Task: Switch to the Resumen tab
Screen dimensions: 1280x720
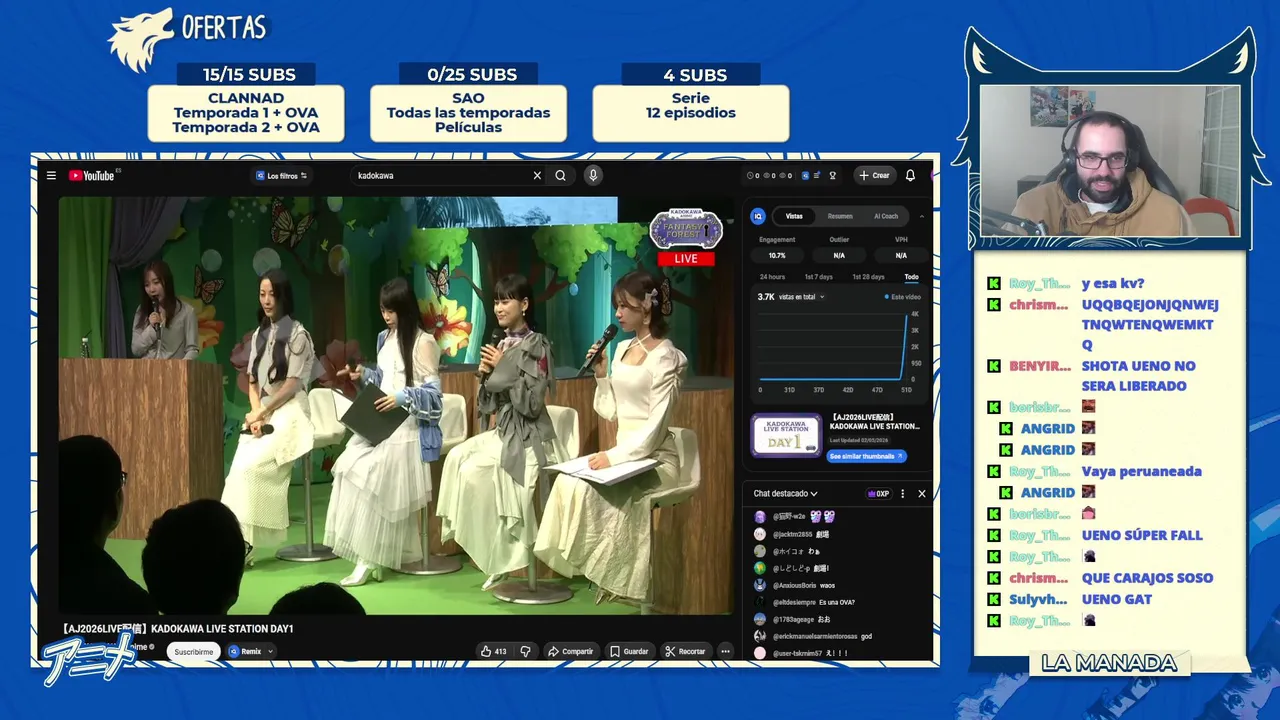Action: 840,216
